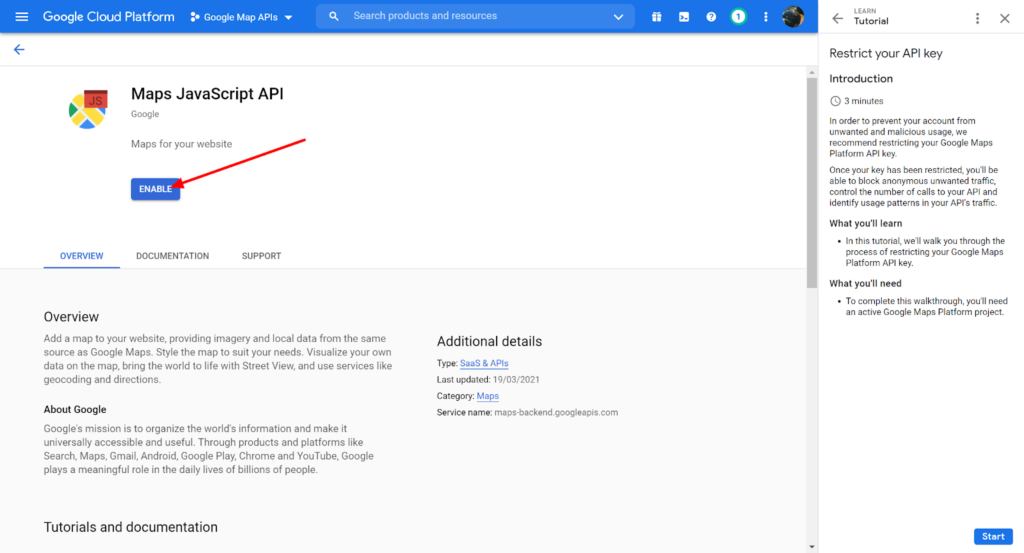
Task: Click the scrollbar up arrow
Action: 812,72
